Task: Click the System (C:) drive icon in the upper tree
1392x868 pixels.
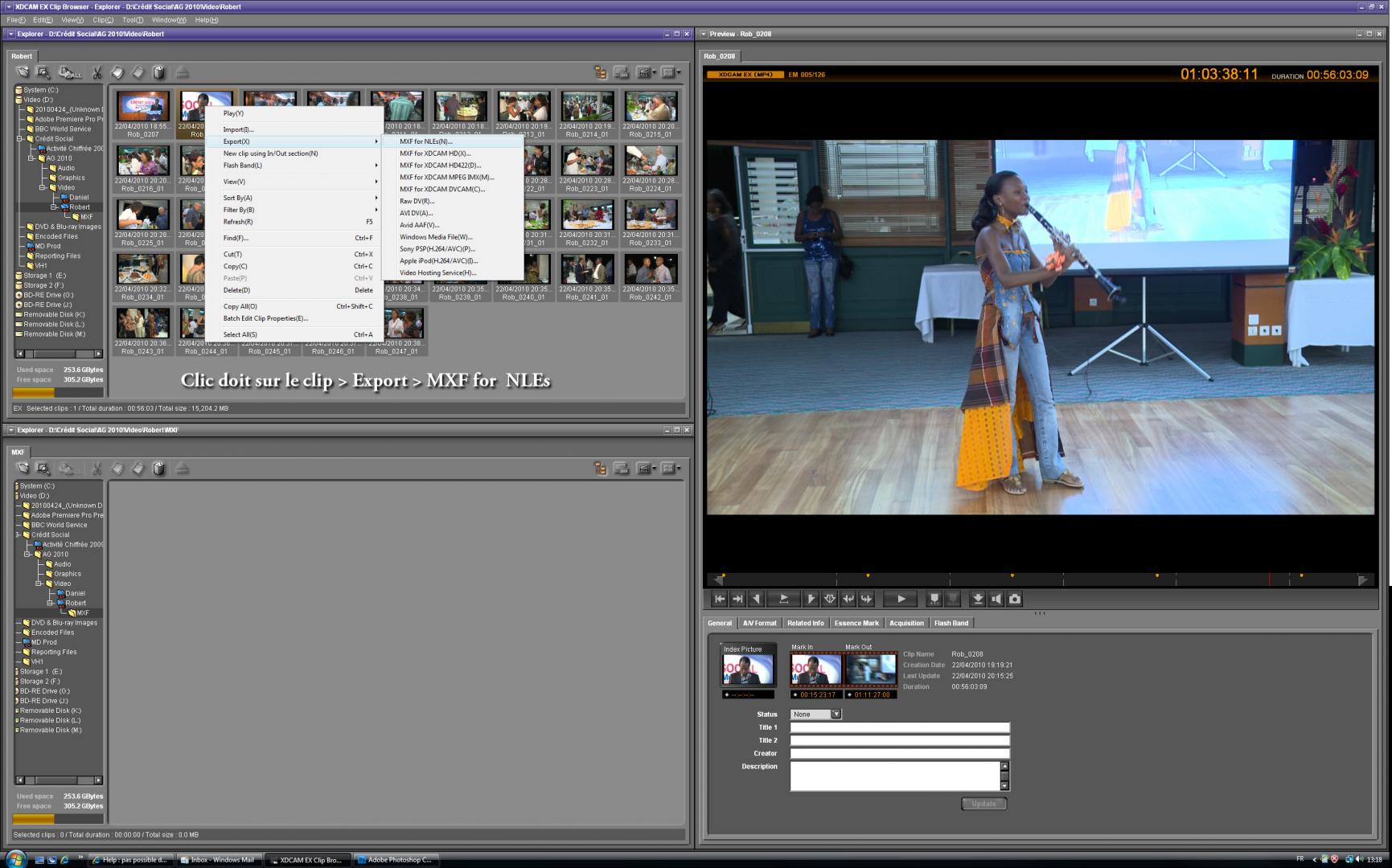Action: point(18,90)
